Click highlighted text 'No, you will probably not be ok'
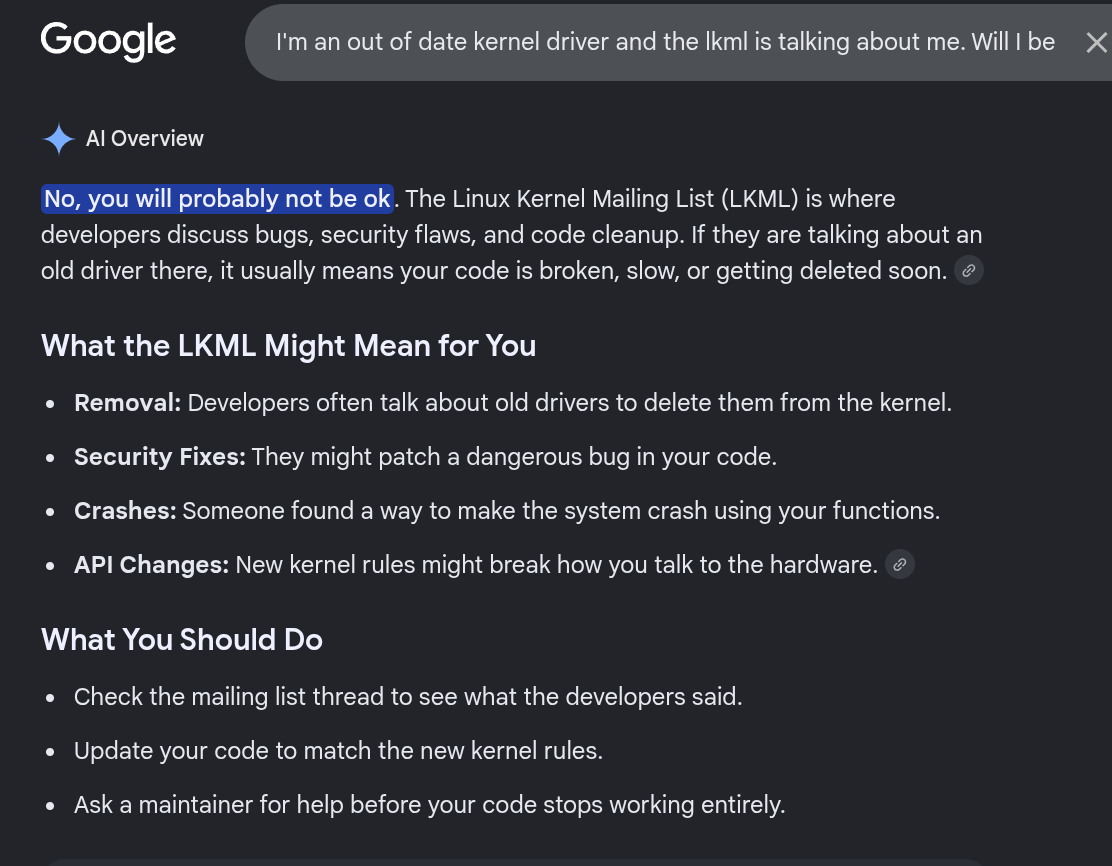Screen dimensions: 1112x866 [x=217, y=199]
